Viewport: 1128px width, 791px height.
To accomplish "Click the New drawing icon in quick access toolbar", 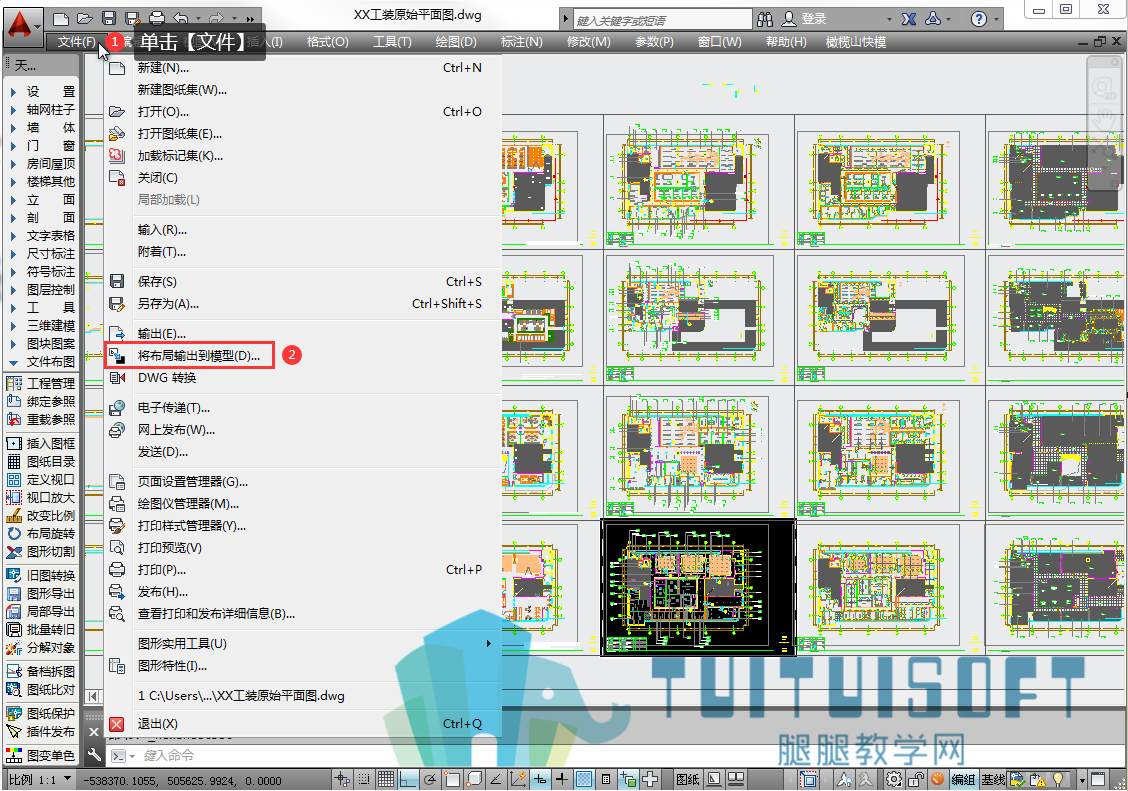I will [61, 19].
